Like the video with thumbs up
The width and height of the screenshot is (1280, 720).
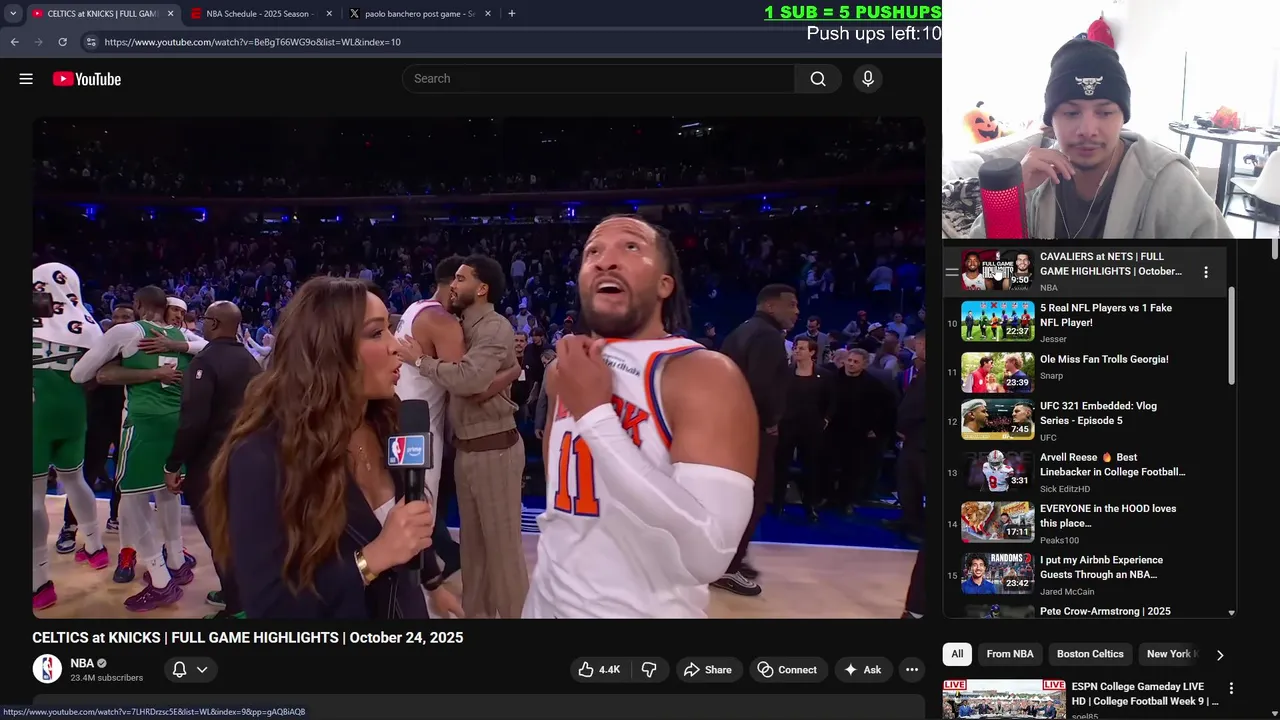[x=599, y=670]
